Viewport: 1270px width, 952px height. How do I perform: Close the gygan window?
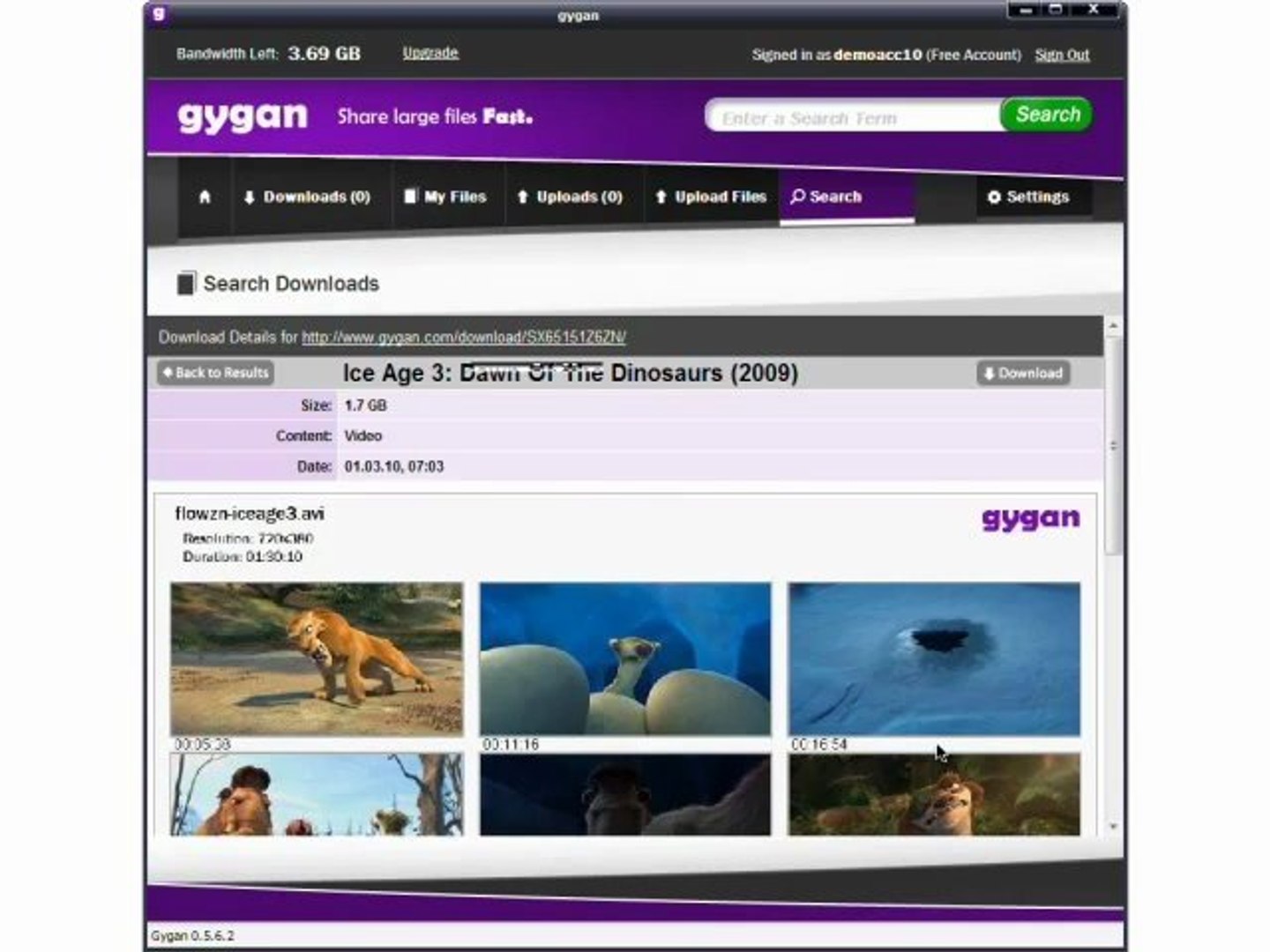tap(1094, 10)
